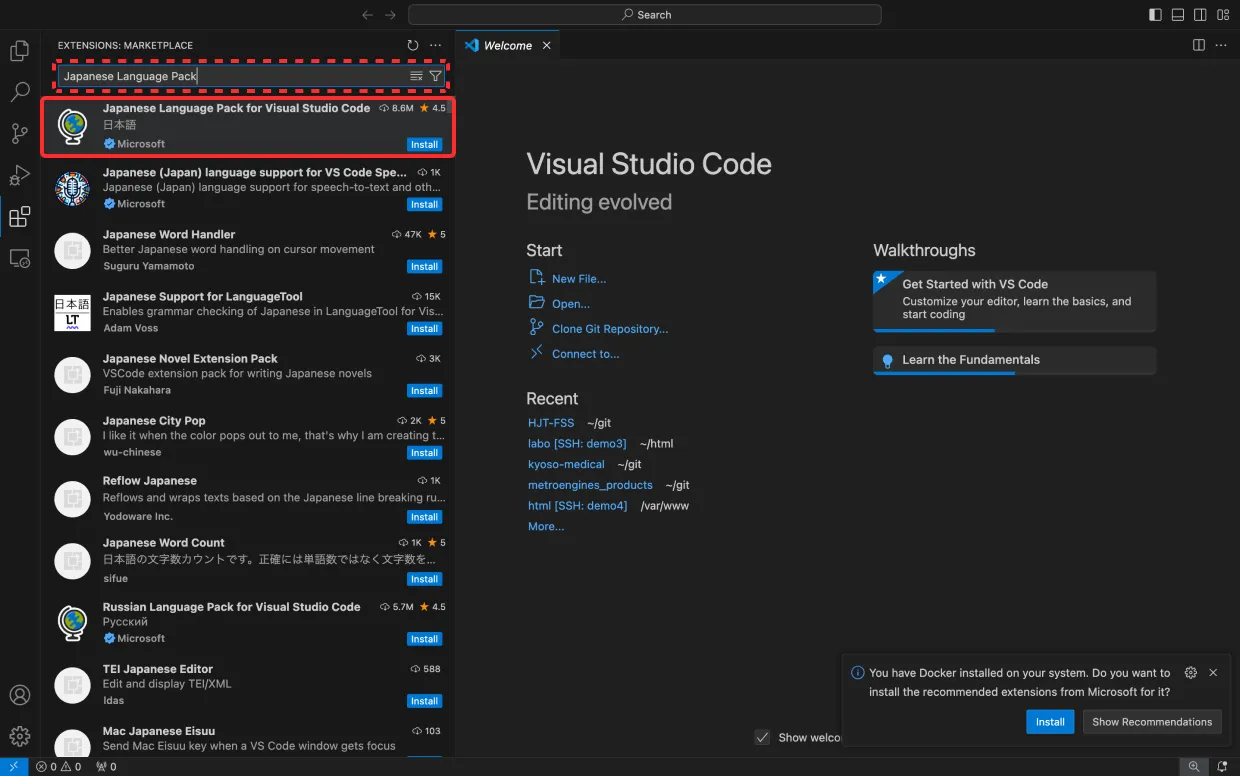Open the Run and Debug view
Screen dimensions: 1240x776
19,176
